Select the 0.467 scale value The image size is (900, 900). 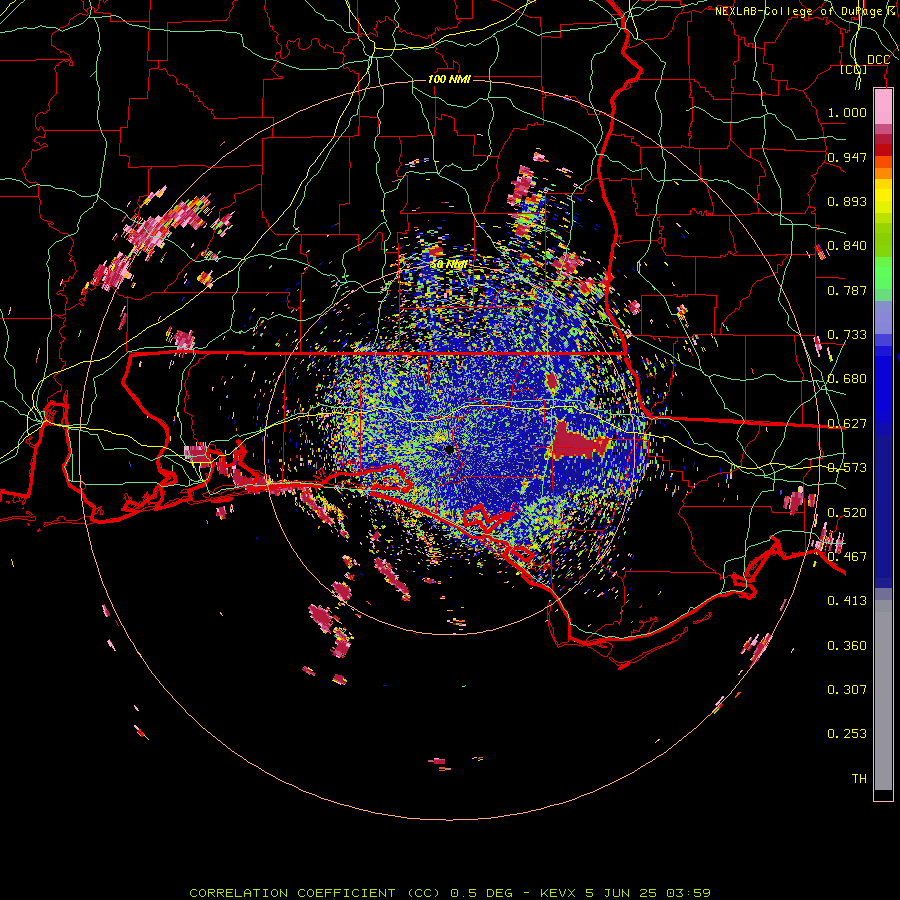point(847,556)
